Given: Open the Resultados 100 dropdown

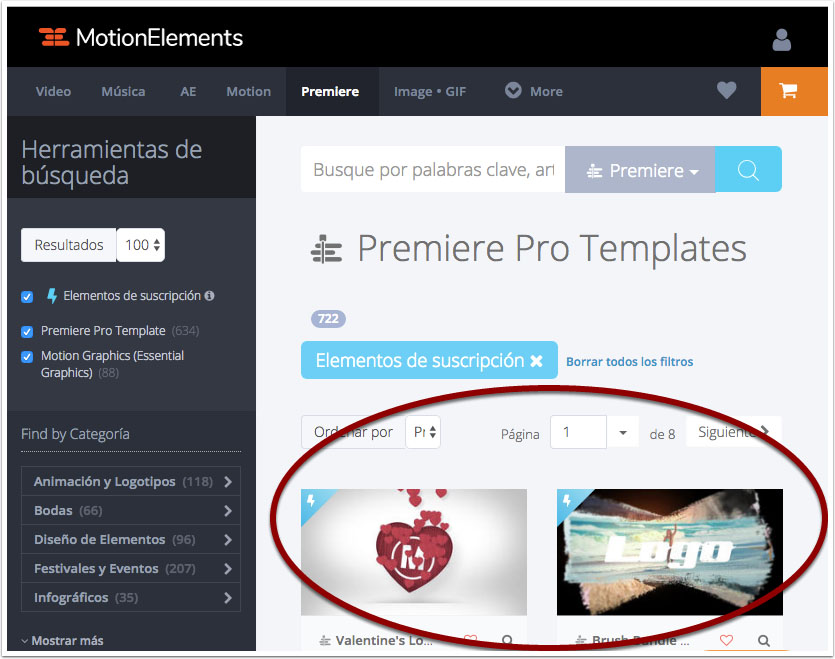Looking at the screenshot, I should 141,245.
